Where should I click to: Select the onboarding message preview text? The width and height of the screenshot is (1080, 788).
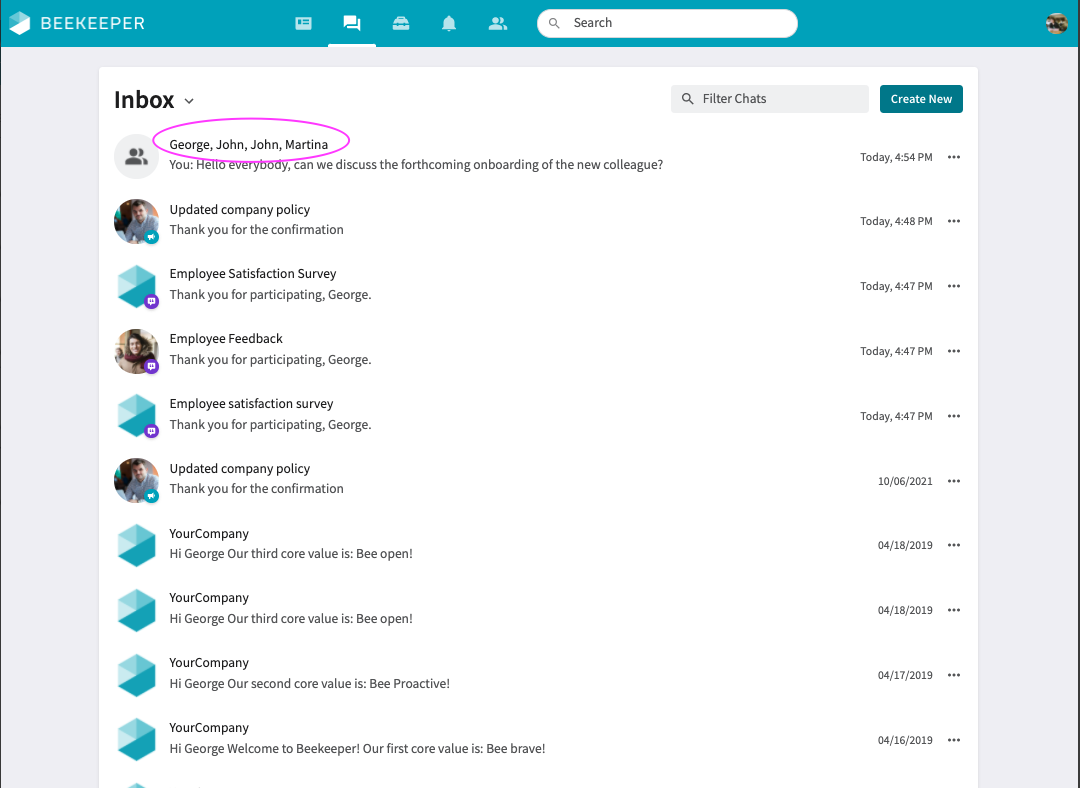(x=416, y=165)
